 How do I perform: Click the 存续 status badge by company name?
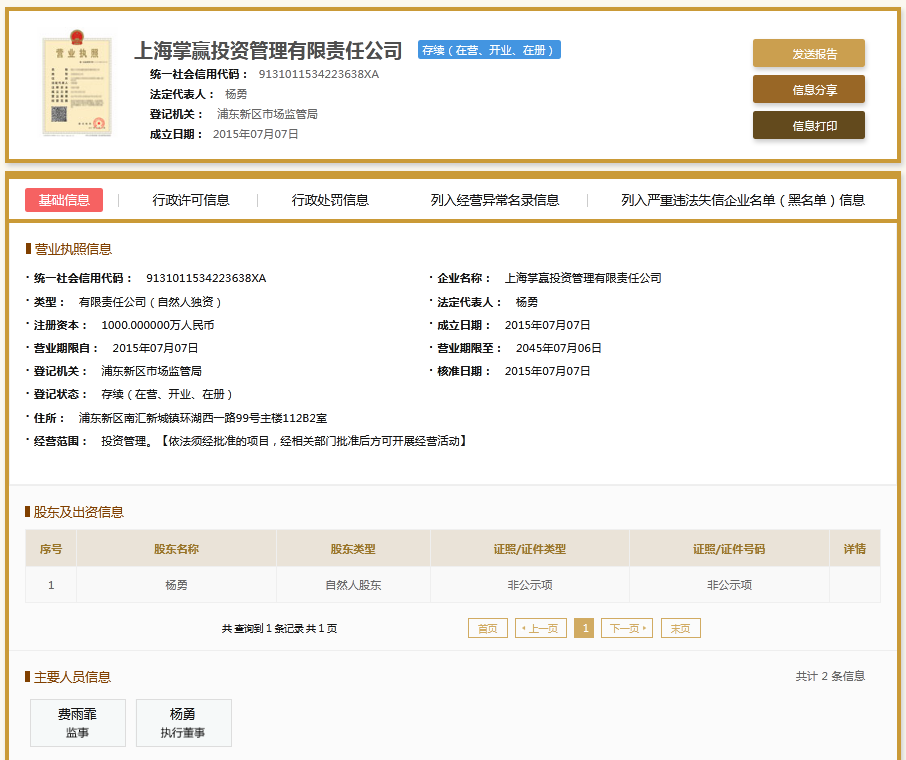coord(489,50)
